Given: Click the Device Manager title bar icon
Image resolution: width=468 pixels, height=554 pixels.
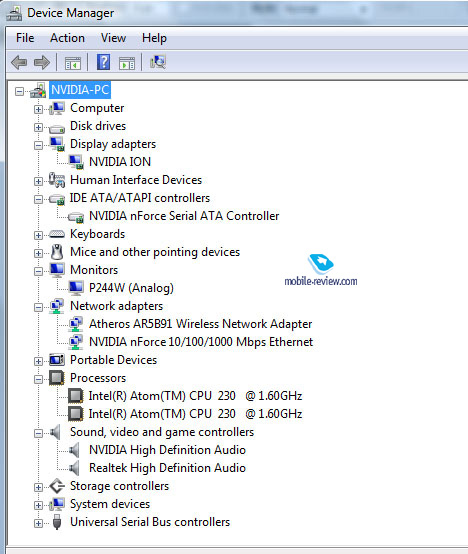Looking at the screenshot, I should 14,13.
